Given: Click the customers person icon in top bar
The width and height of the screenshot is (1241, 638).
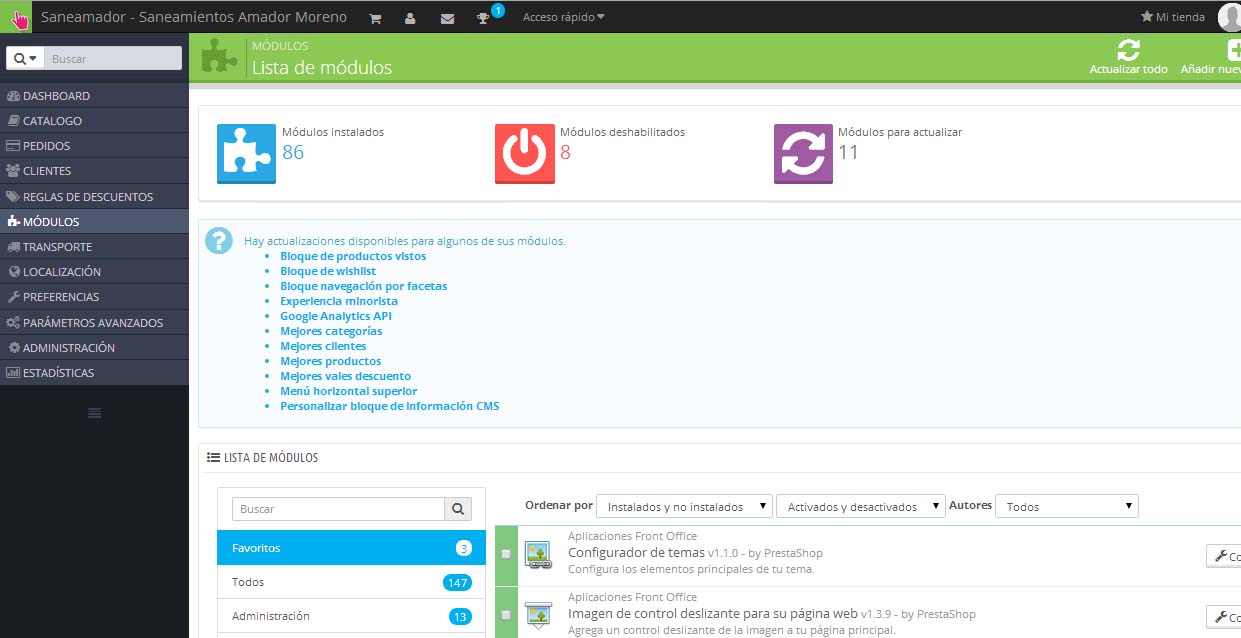Looking at the screenshot, I should 410,18.
